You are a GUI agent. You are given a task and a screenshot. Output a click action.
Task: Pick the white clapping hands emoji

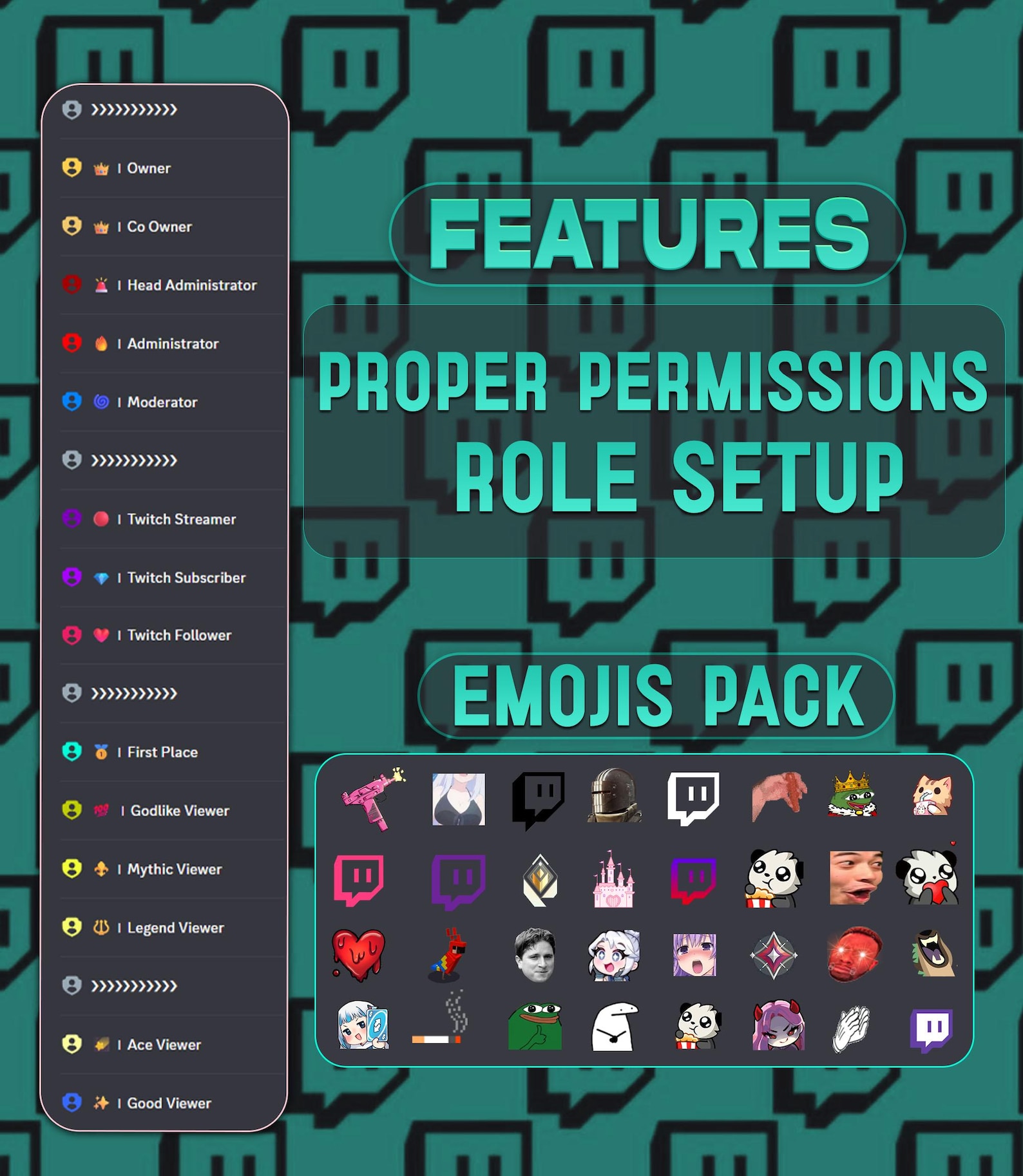click(850, 1029)
